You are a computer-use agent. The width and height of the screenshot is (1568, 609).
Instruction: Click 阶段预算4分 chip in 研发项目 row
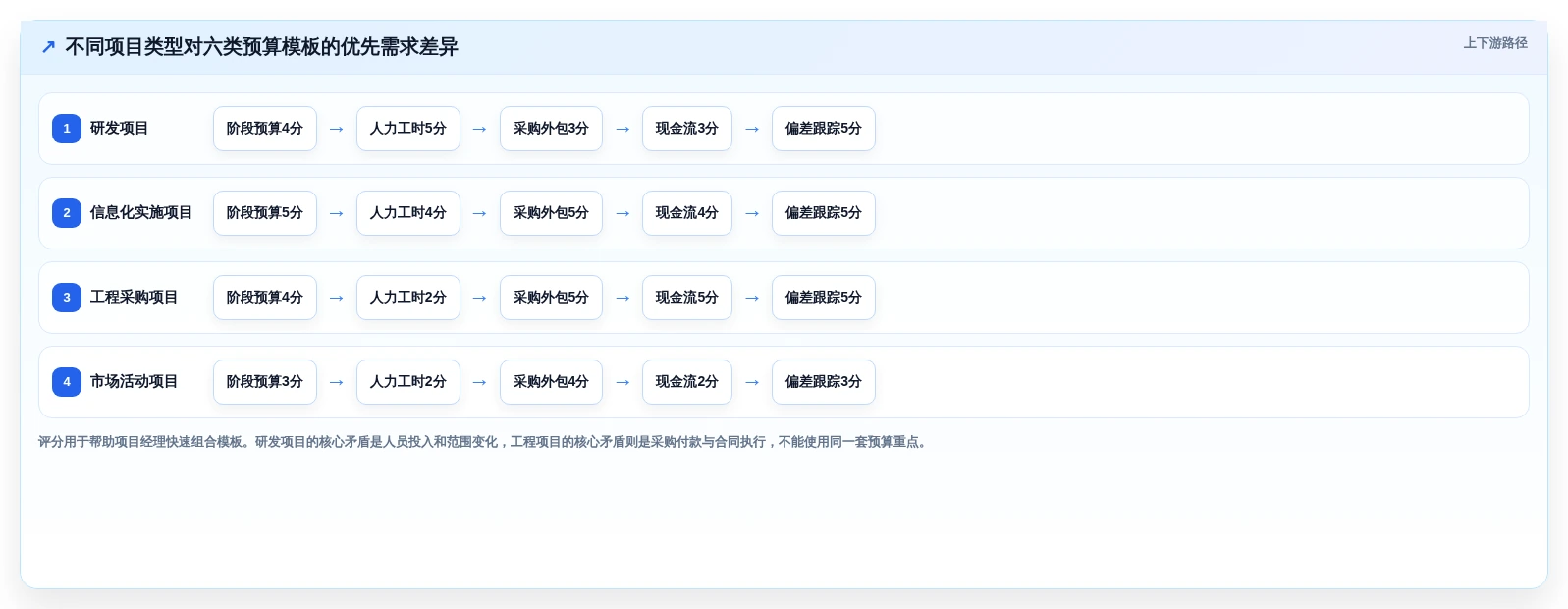265,129
